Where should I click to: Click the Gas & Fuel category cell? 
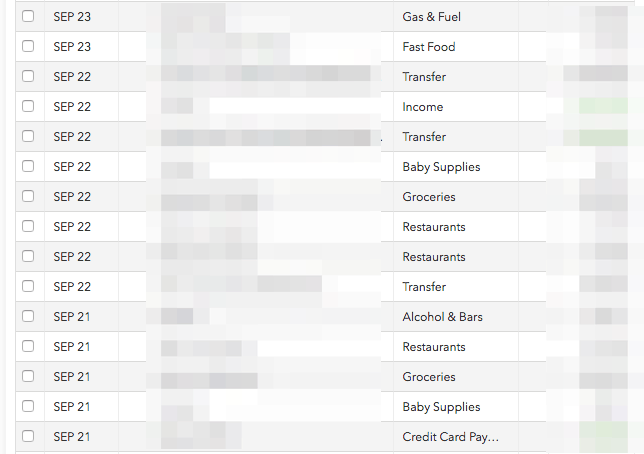431,17
